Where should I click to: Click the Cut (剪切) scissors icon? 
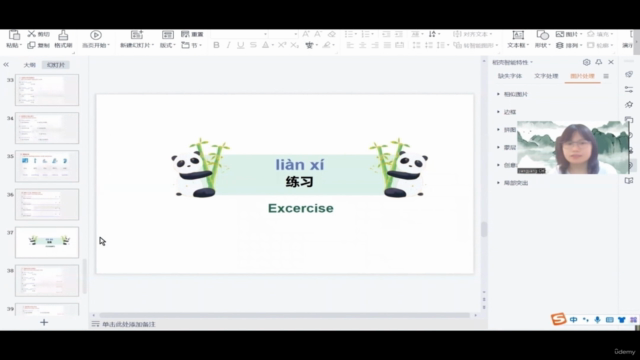click(32, 34)
